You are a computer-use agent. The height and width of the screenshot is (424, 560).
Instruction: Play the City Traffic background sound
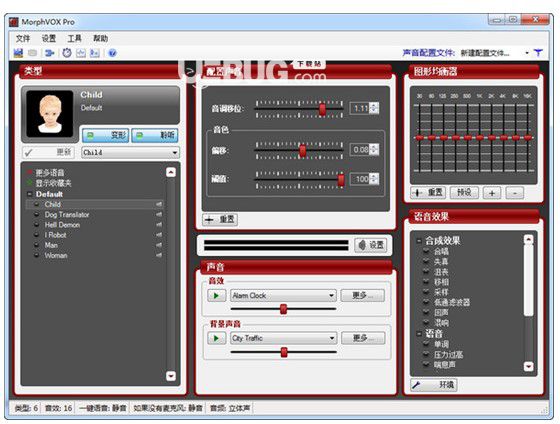click(216, 338)
